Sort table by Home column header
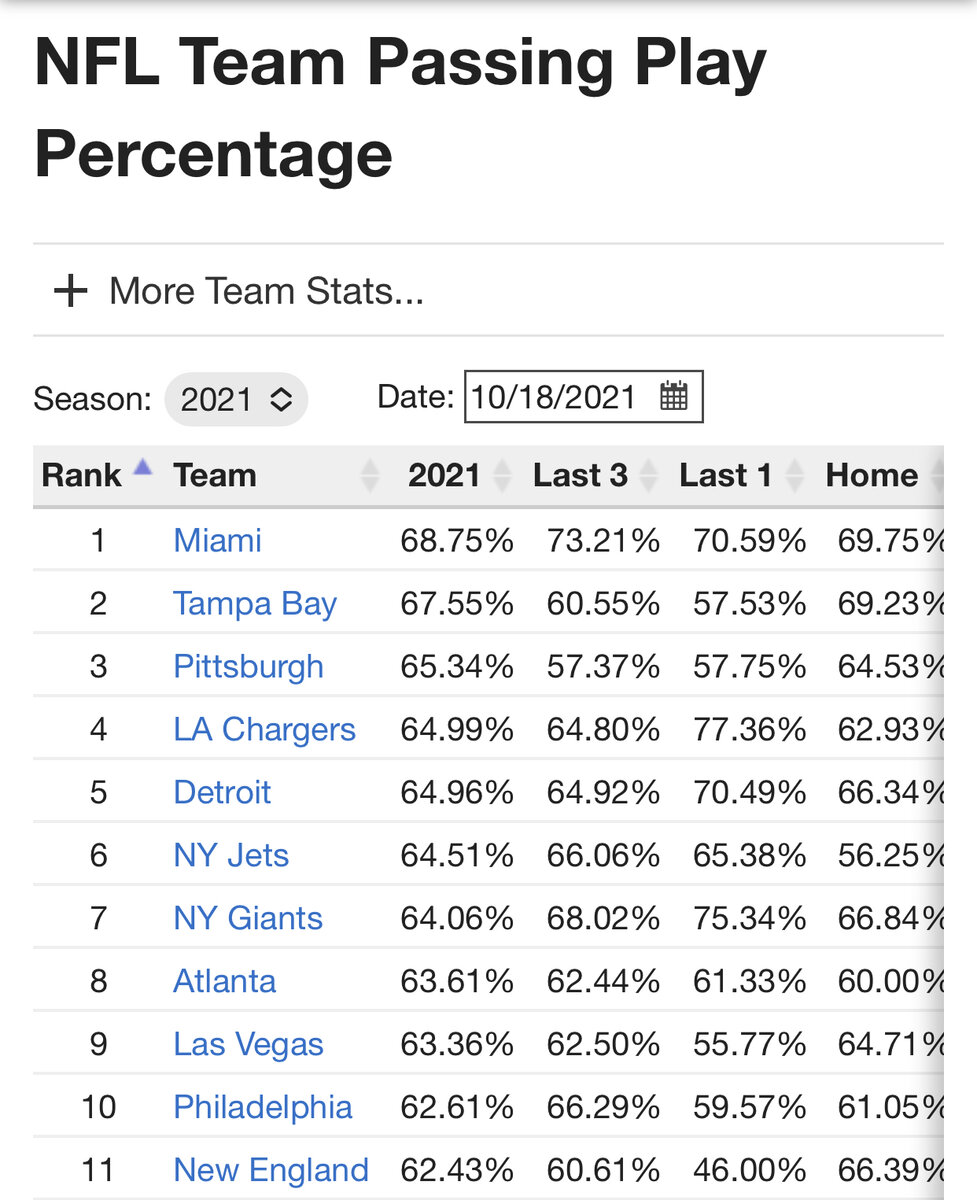 871,475
